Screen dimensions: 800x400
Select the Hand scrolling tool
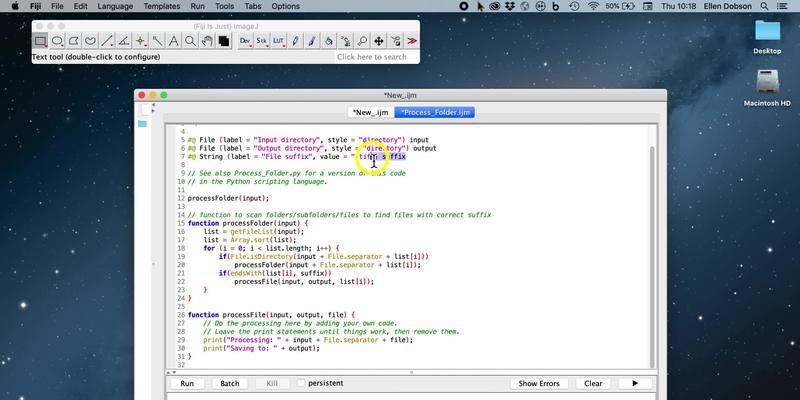click(x=207, y=41)
